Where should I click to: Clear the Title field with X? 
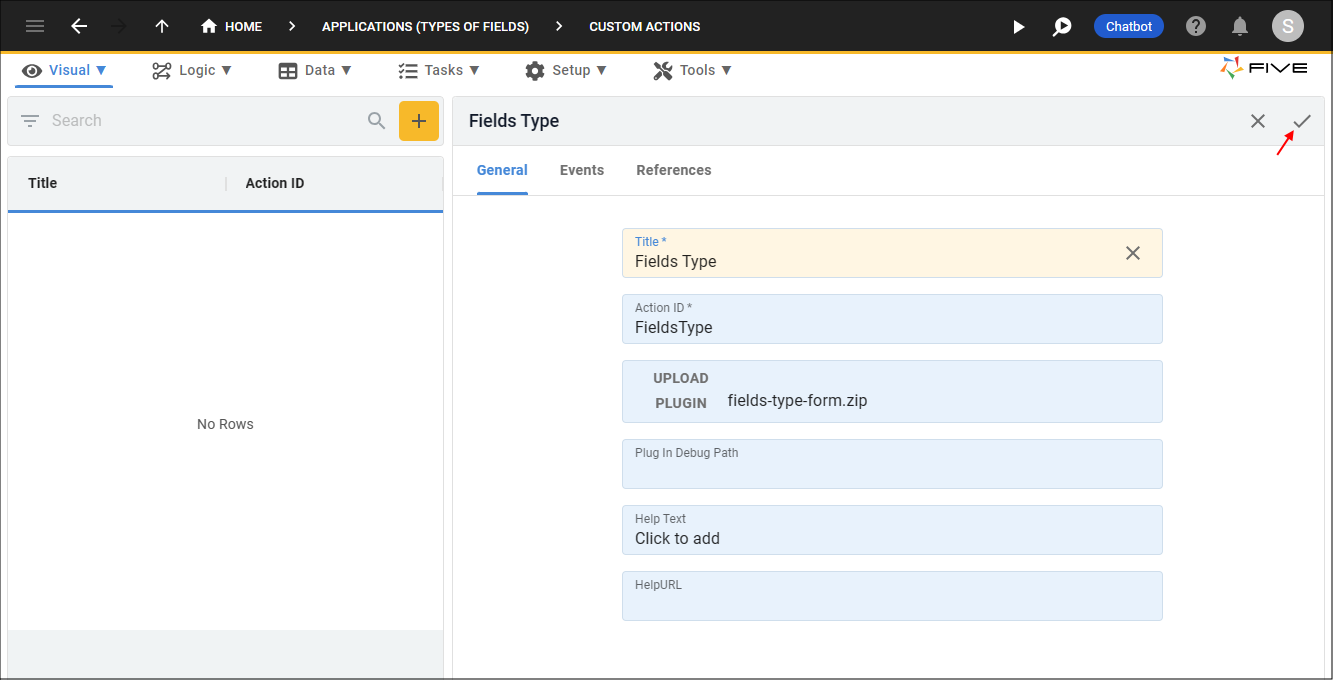(1133, 253)
